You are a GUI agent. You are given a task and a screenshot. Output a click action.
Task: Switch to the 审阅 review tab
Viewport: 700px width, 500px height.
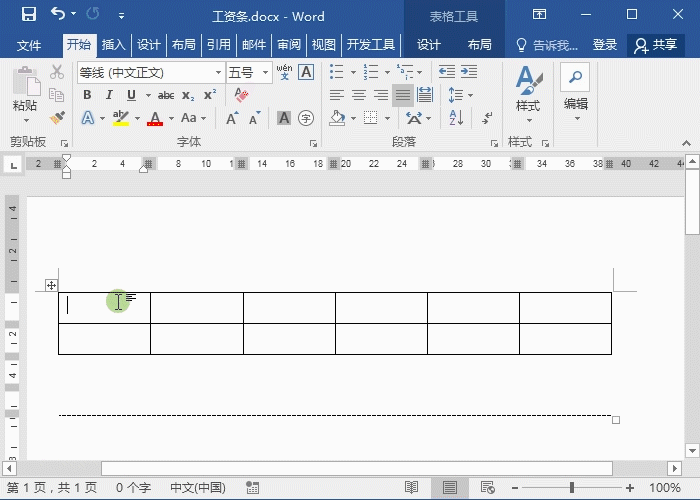pos(289,45)
